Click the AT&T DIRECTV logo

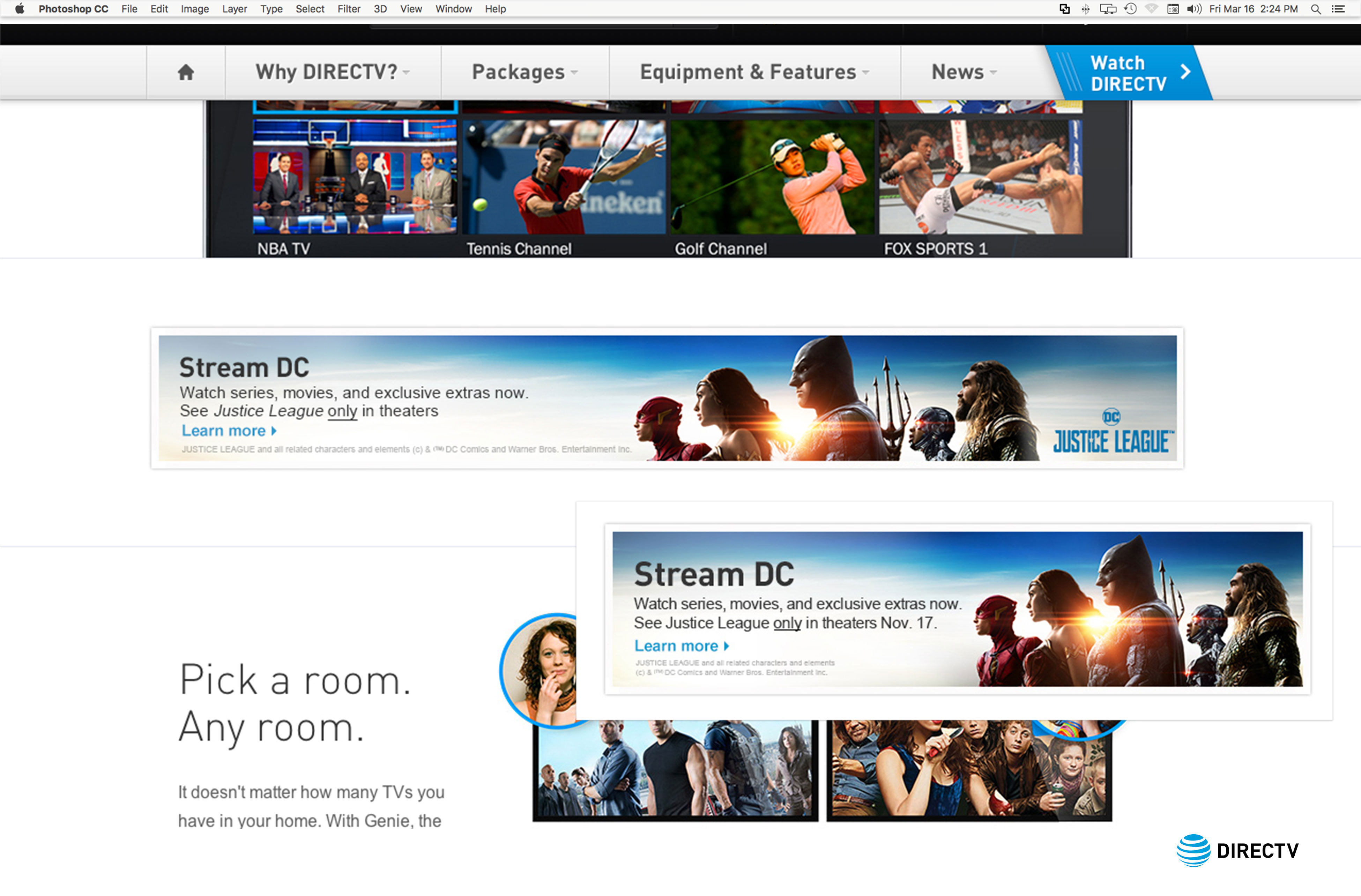click(1237, 851)
